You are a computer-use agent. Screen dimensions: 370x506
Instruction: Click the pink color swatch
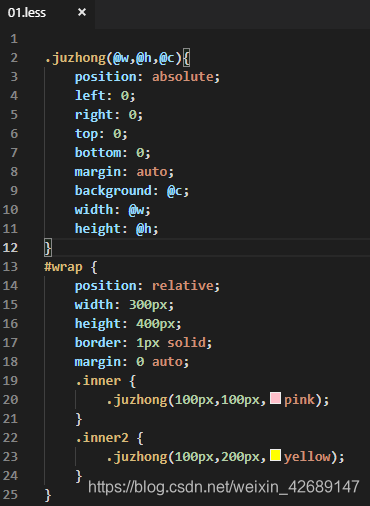275,398
